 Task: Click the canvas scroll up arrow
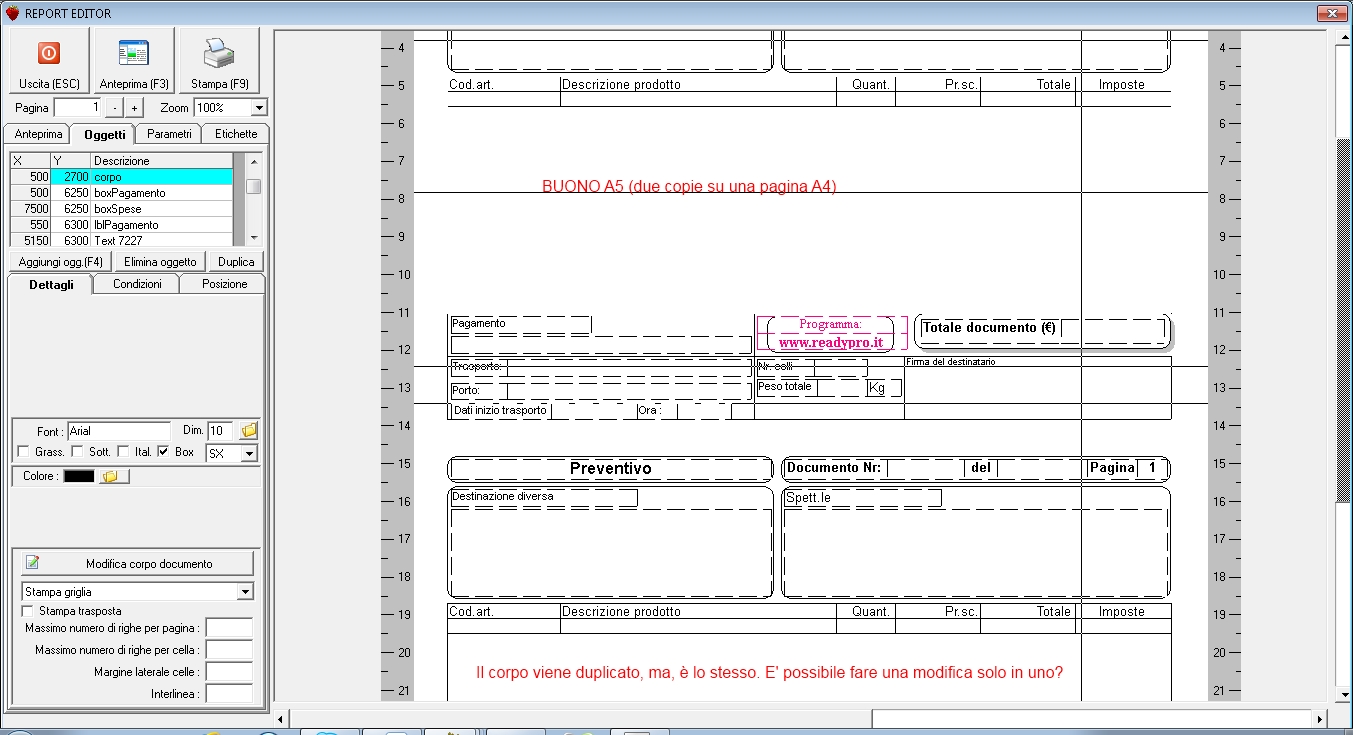point(1344,38)
